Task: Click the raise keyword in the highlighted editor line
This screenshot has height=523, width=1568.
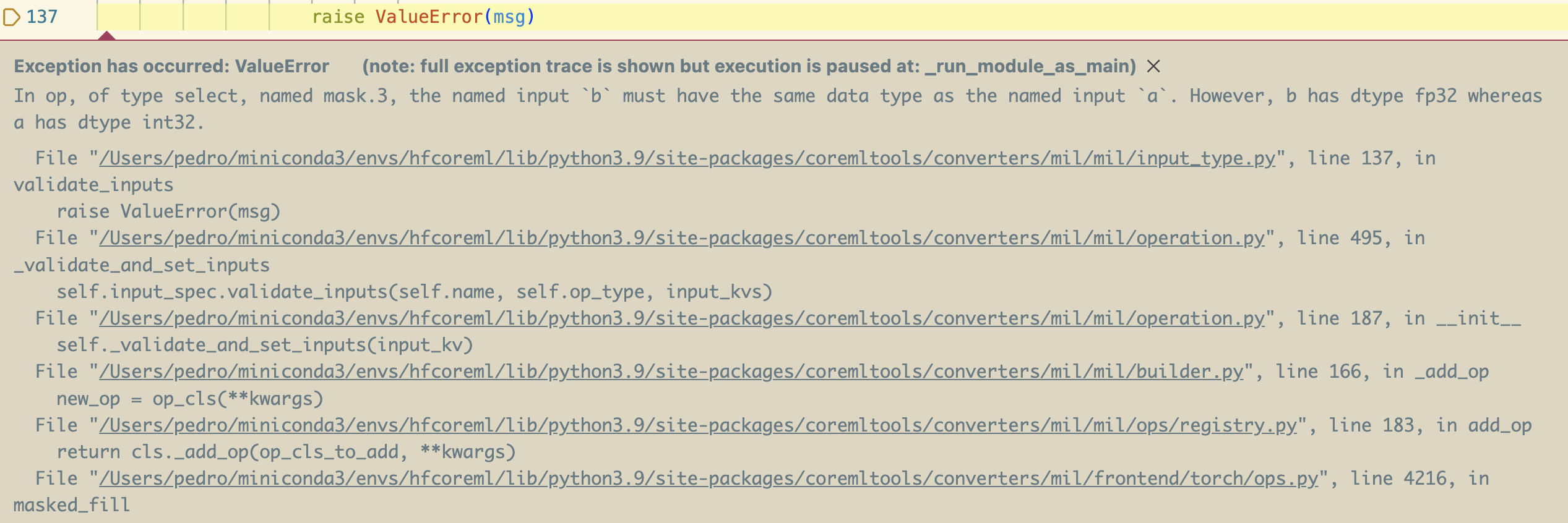Action: point(338,17)
